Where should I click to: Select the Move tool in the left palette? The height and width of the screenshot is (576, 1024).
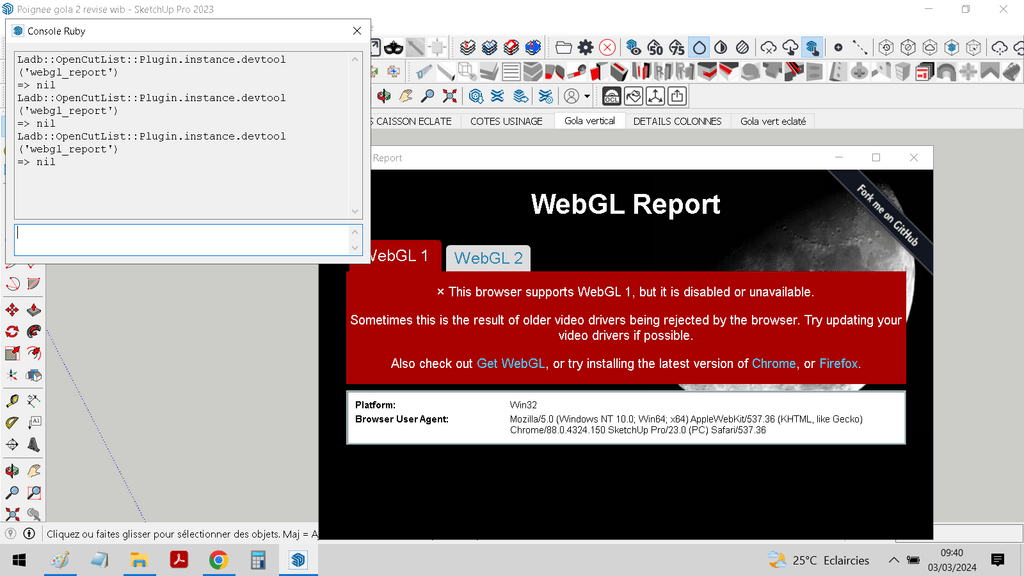coord(12,310)
